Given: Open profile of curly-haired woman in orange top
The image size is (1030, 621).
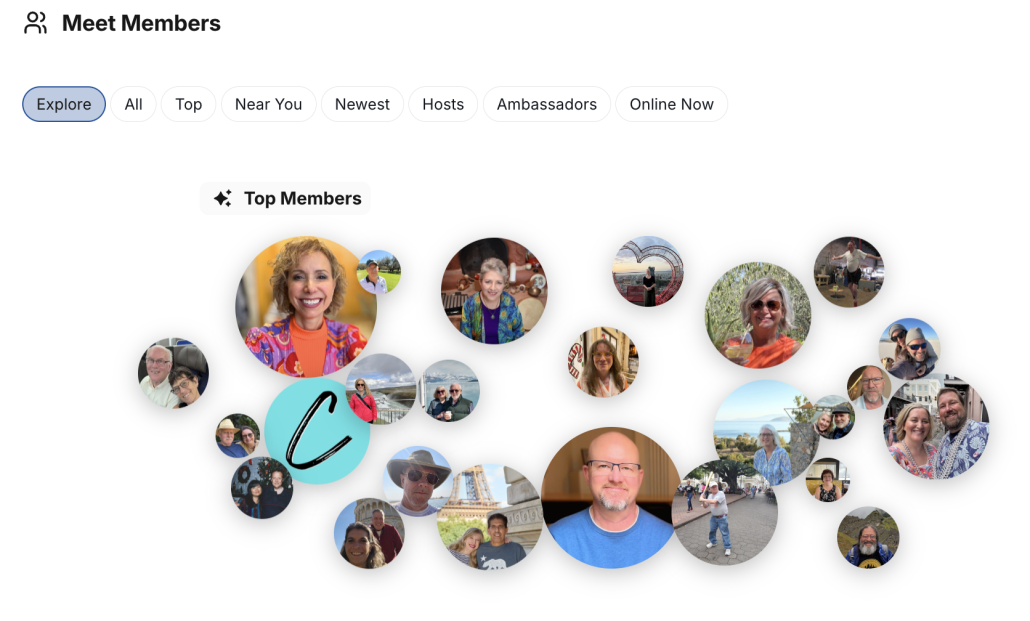Looking at the screenshot, I should click(x=306, y=307).
